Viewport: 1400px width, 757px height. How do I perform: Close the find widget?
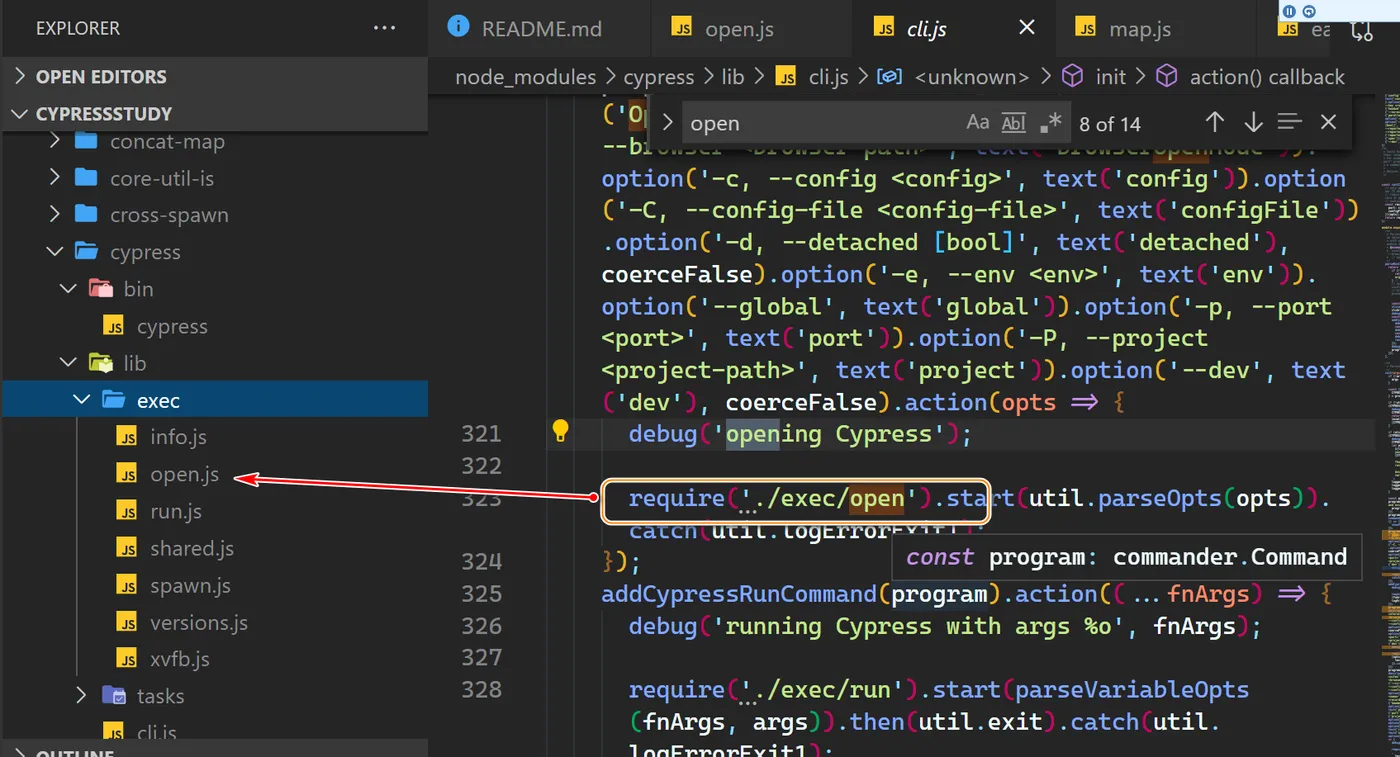click(x=1328, y=123)
